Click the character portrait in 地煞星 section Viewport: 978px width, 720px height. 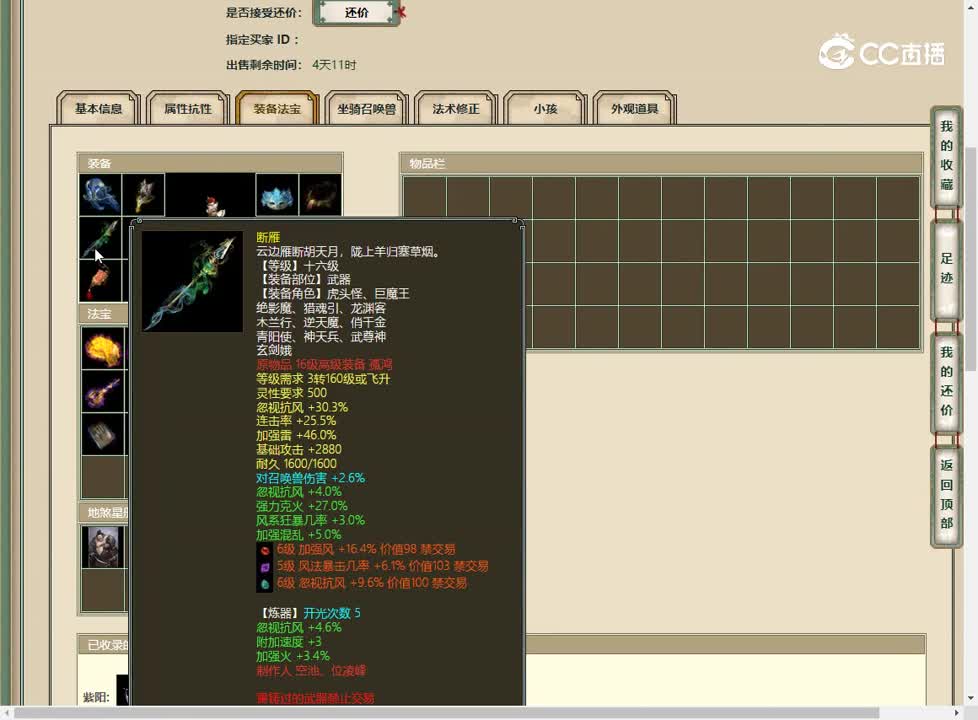[x=103, y=546]
